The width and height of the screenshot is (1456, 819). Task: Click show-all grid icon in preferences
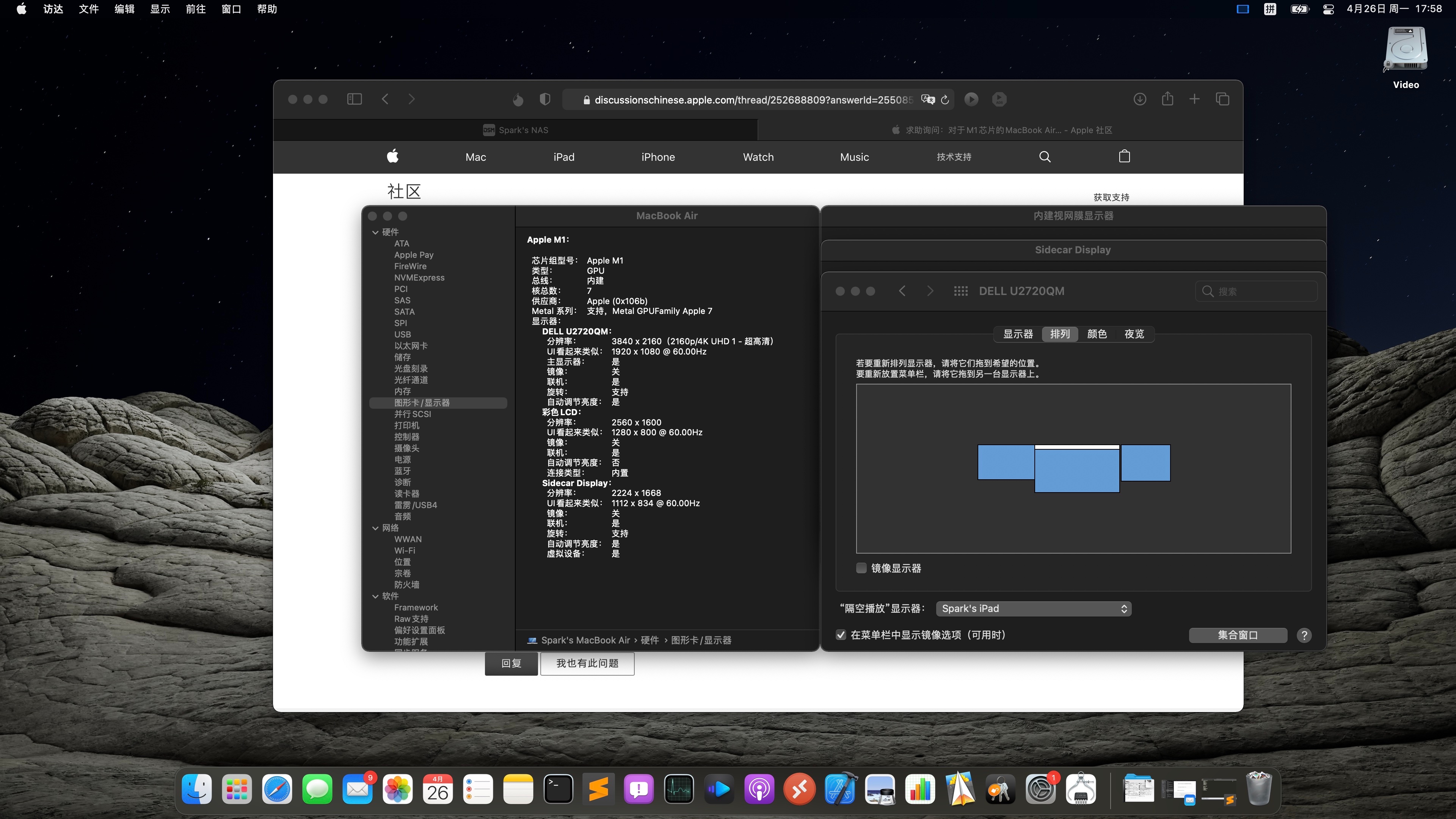click(x=960, y=291)
